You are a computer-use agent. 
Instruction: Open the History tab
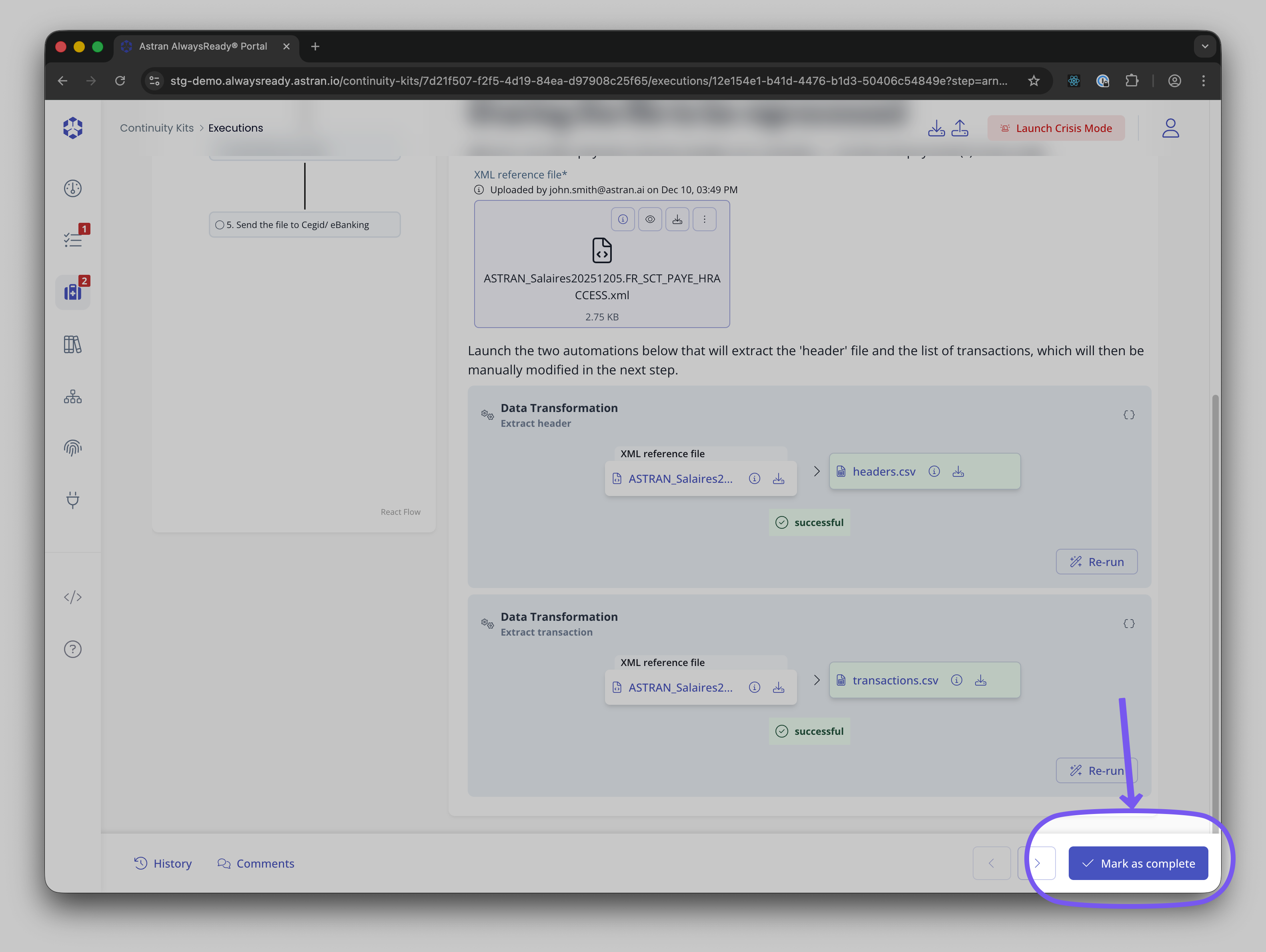click(x=163, y=863)
